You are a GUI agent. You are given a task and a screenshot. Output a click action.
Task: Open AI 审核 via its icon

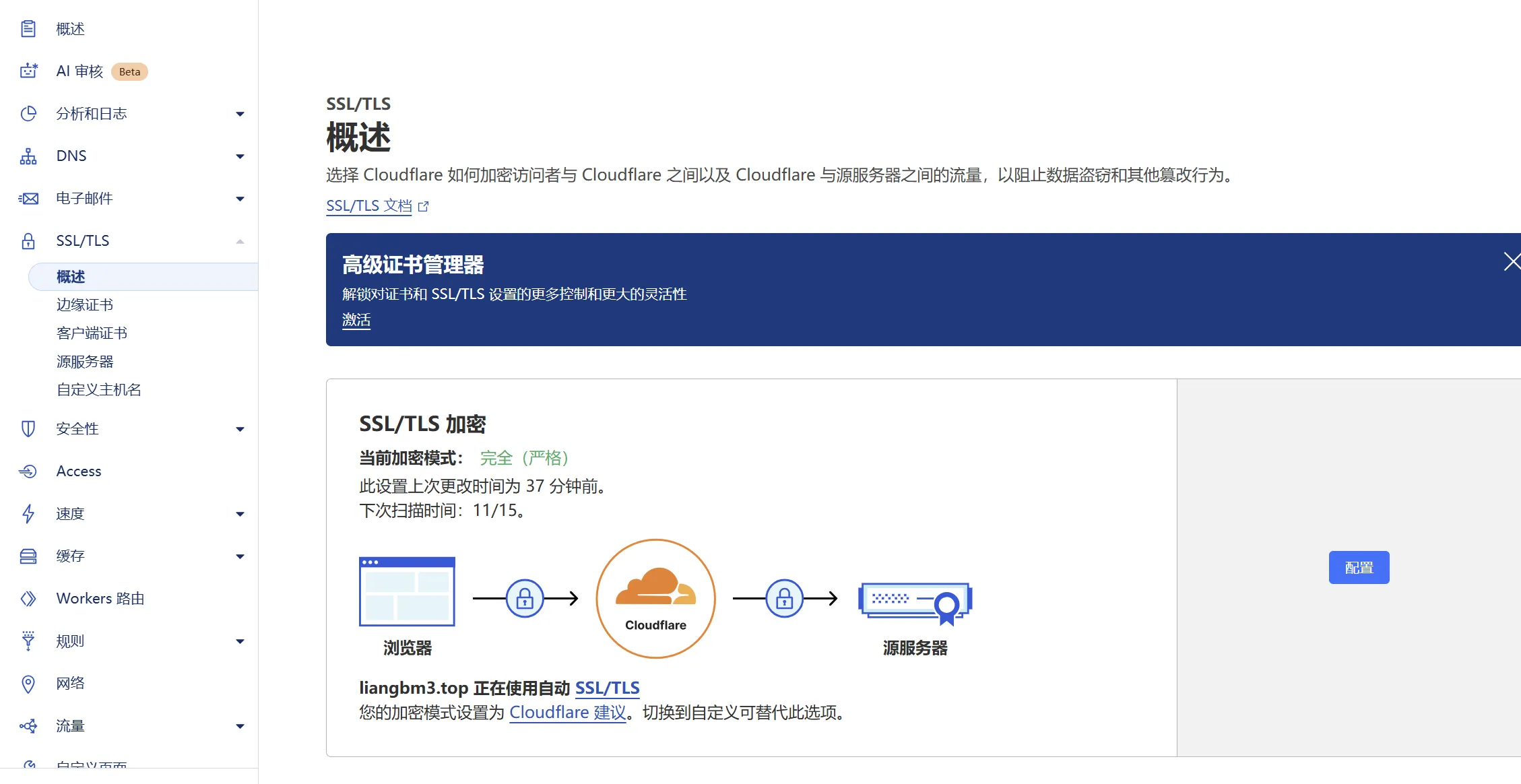pos(28,71)
